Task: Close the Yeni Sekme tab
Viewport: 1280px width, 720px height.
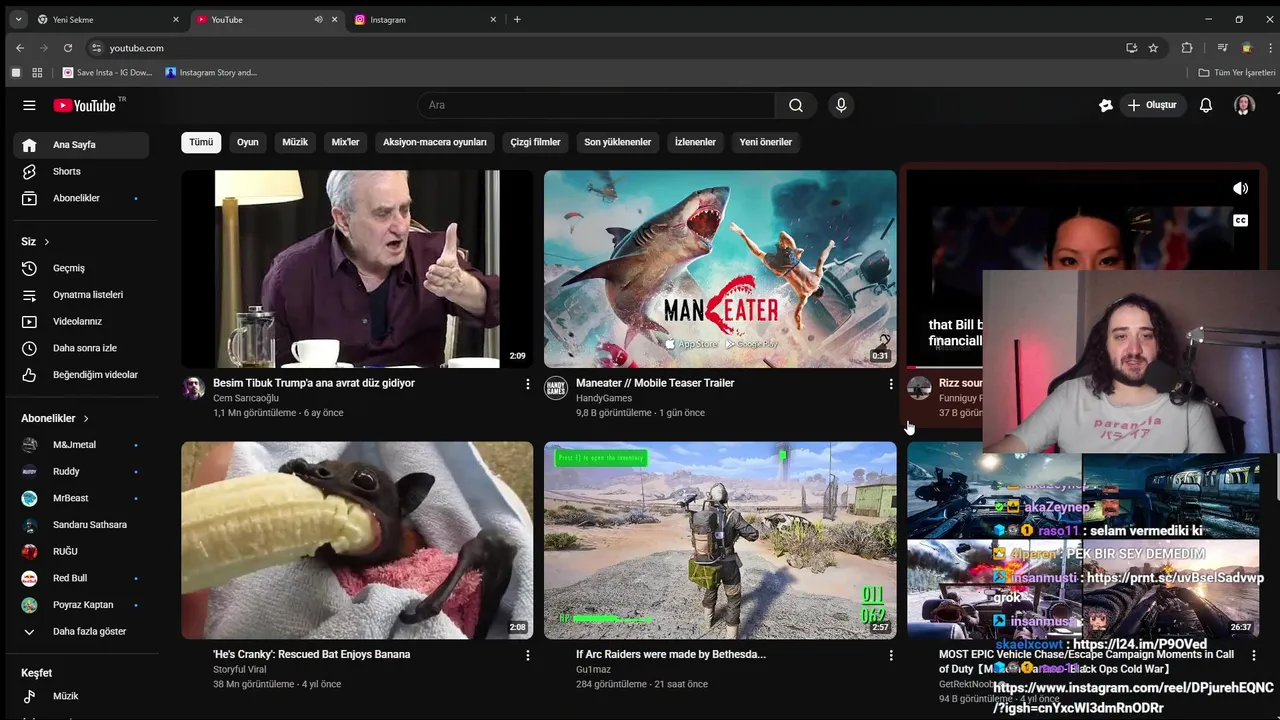Action: pyautogui.click(x=176, y=19)
